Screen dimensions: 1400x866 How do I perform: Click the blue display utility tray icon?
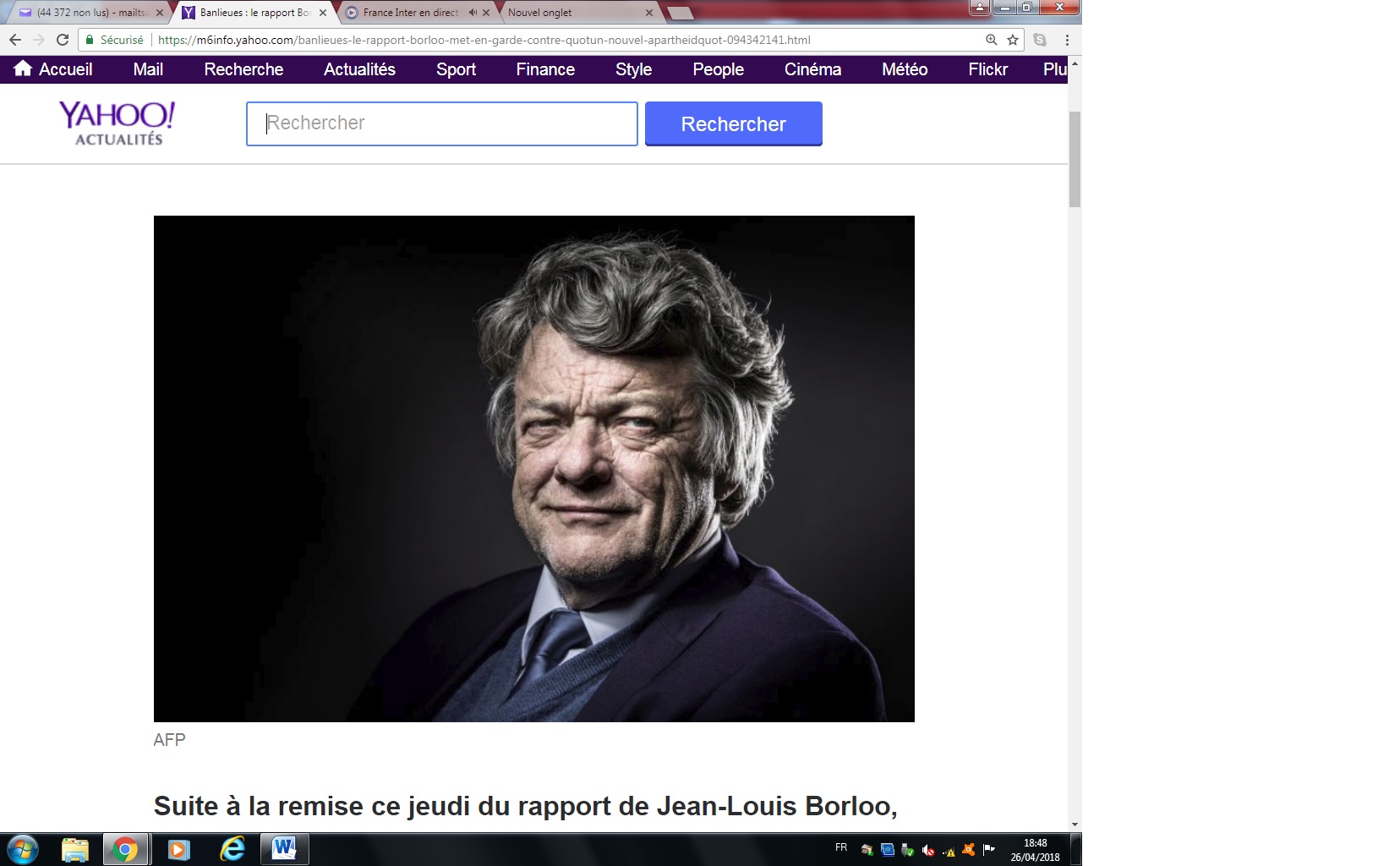[888, 850]
